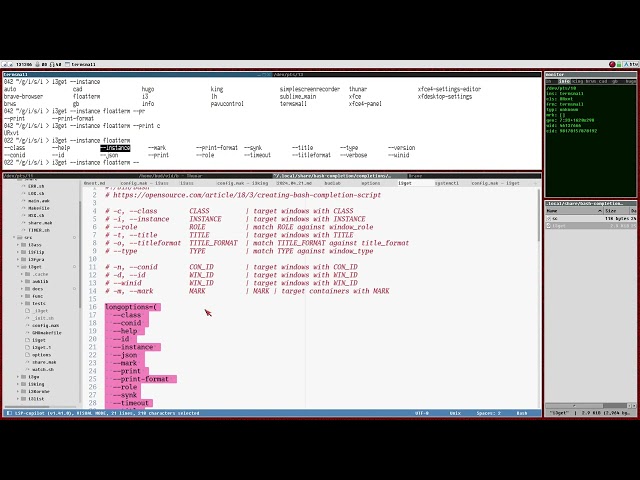Image resolution: width=640 pixels, height=480 pixels.
Task: Click xfce4-settings-editor in terminal output
Action: (449, 89)
